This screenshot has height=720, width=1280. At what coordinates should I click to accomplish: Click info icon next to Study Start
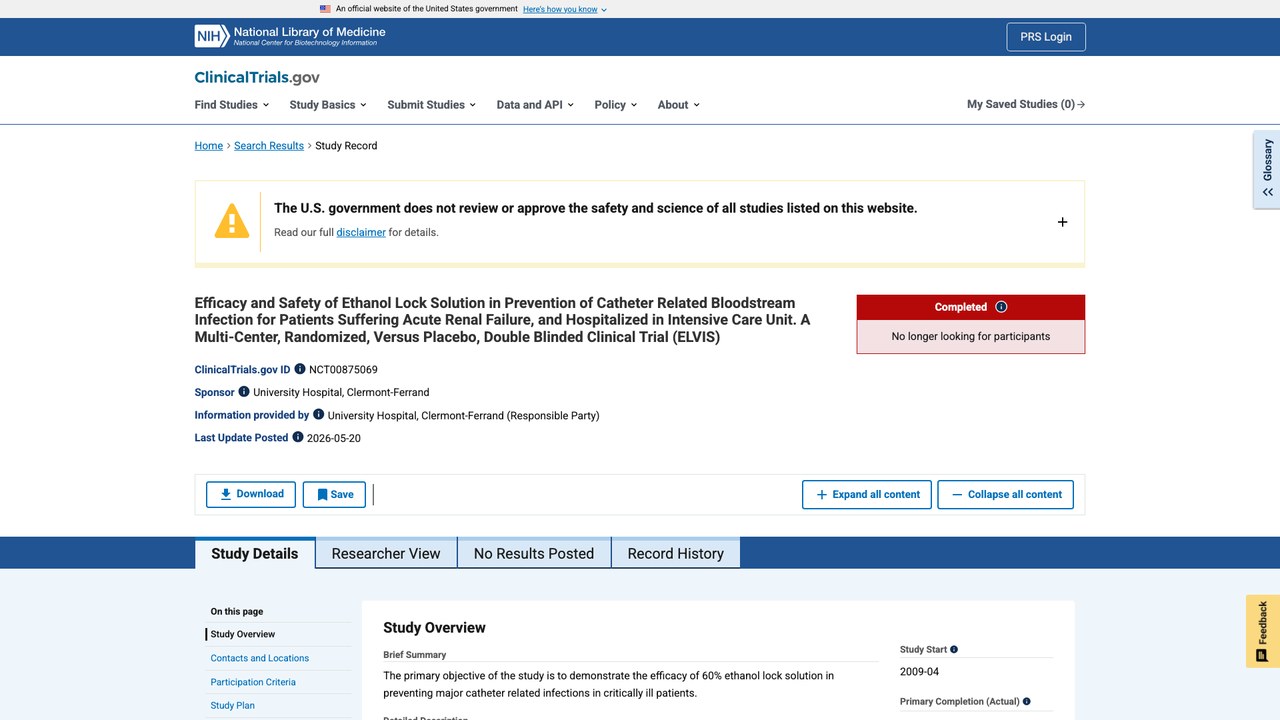tap(954, 650)
